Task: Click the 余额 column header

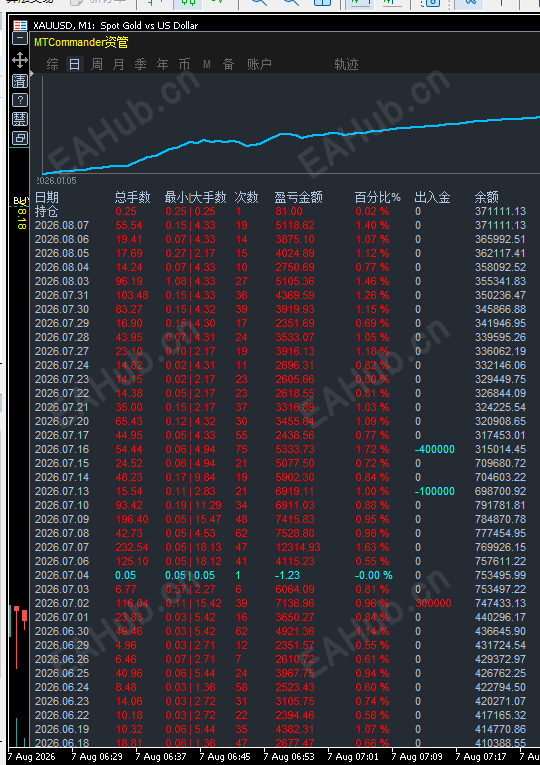Action: 487,197
